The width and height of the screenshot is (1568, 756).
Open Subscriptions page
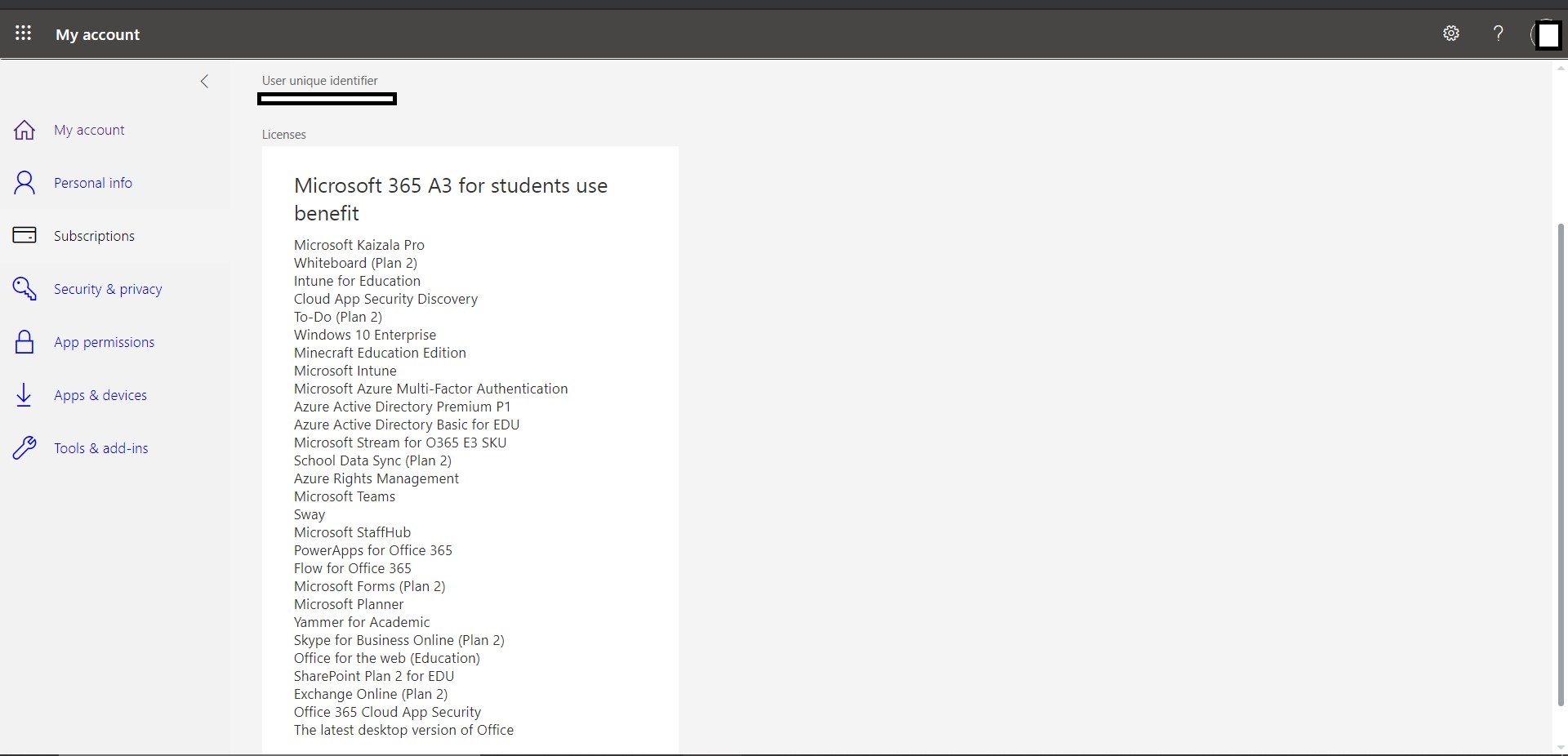pyautogui.click(x=94, y=236)
